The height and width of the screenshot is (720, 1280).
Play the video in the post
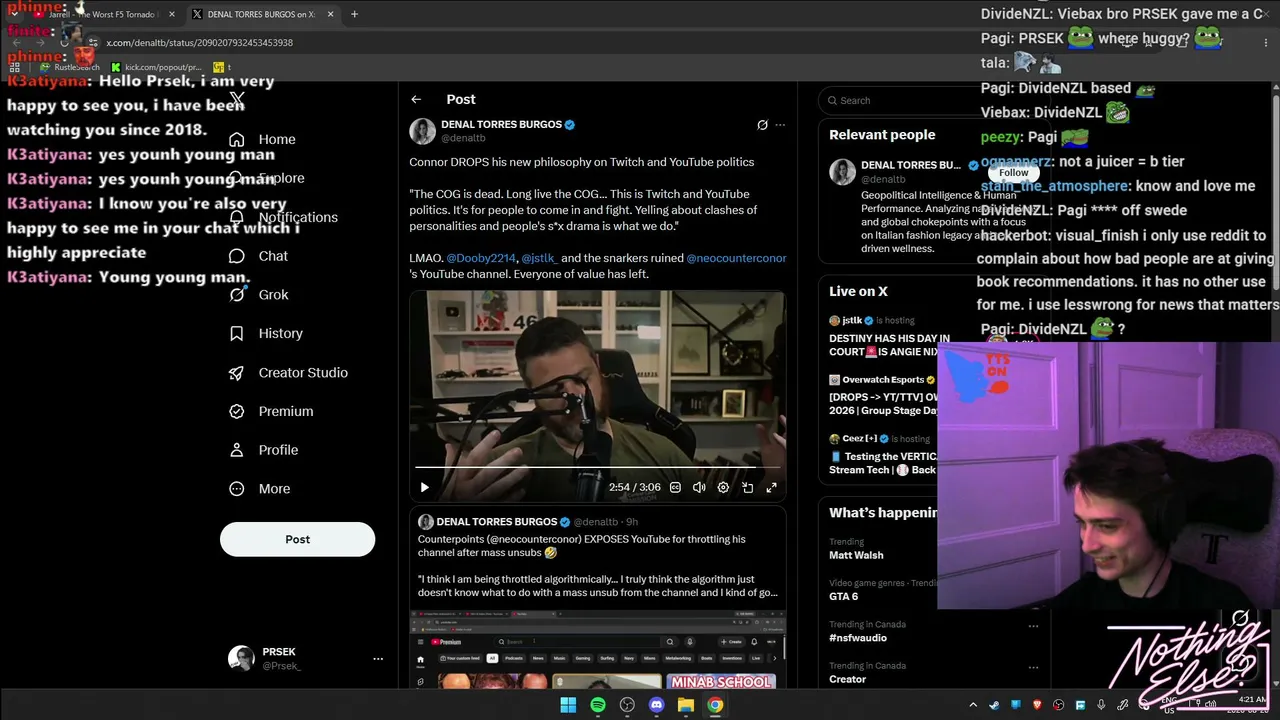[x=424, y=488]
